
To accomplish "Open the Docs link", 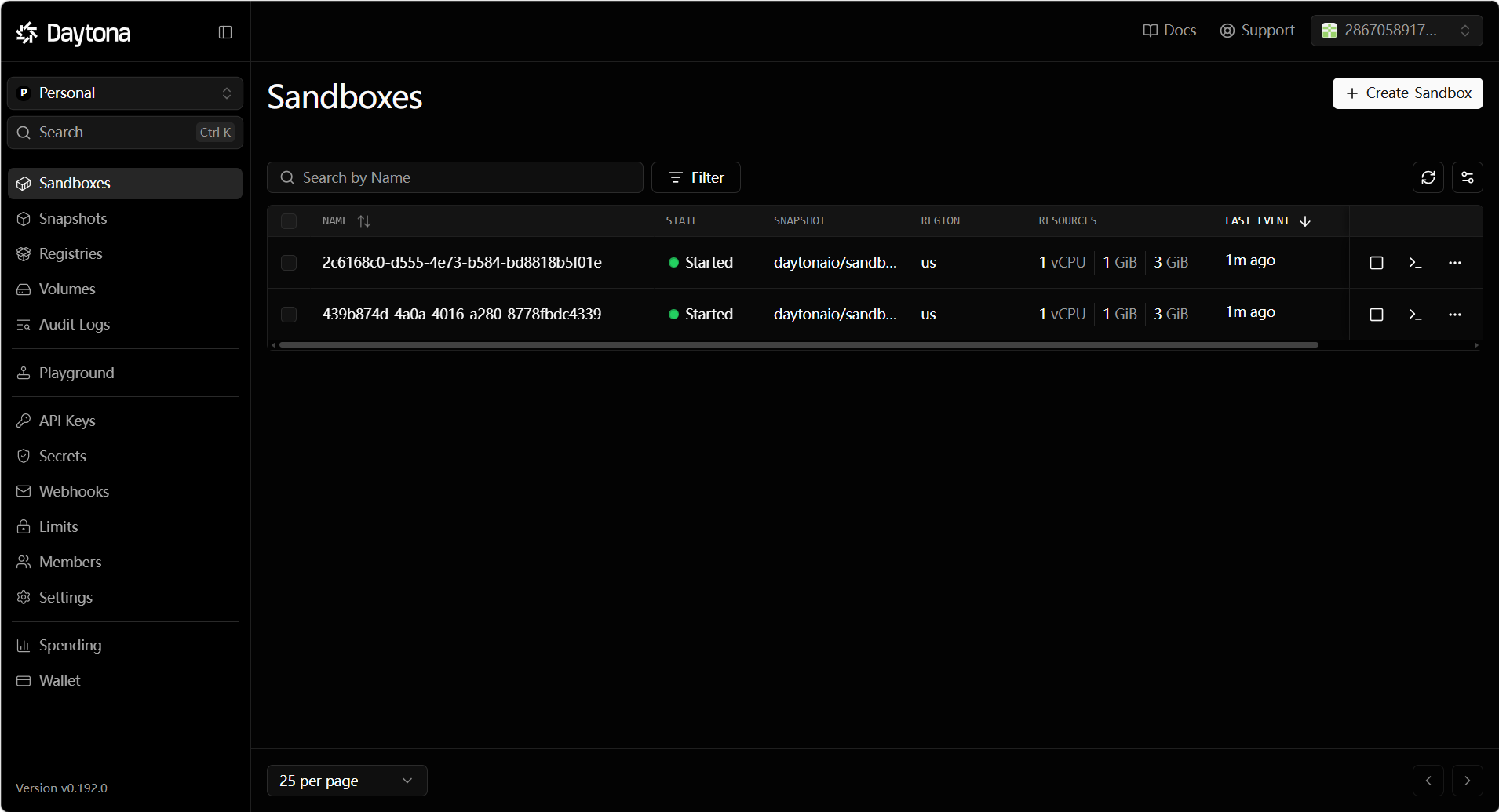I will pos(1169,31).
